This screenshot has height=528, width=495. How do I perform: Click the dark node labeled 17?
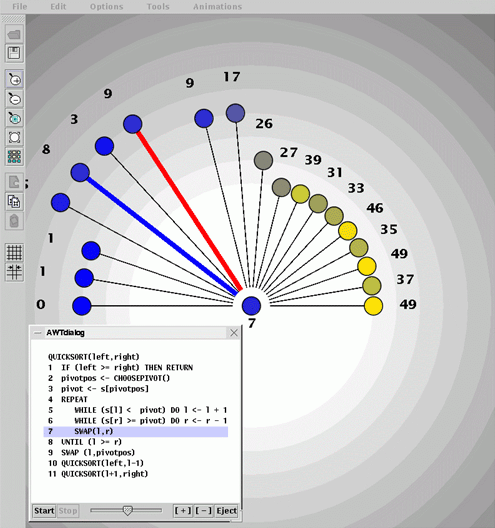pos(235,113)
